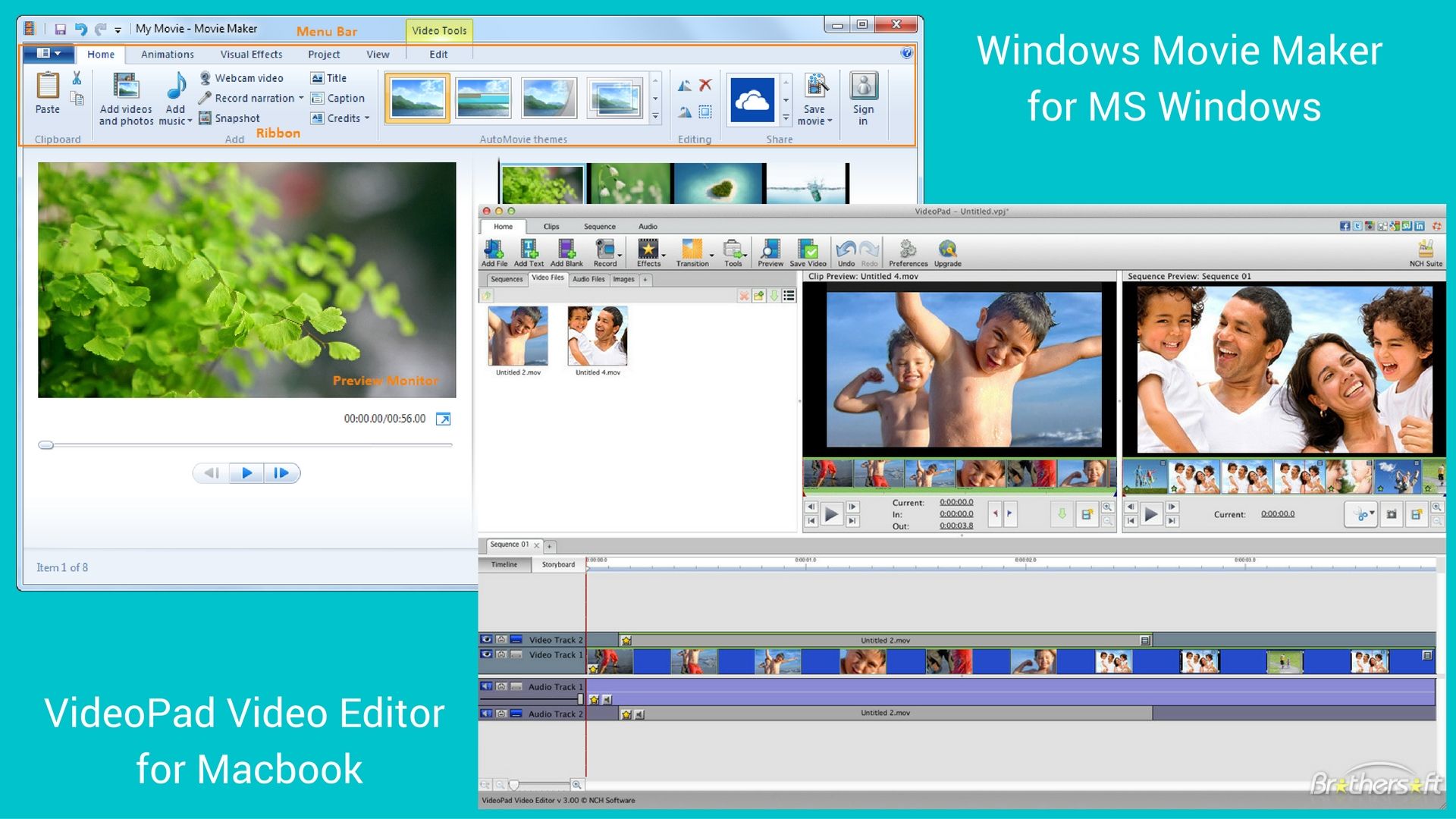
Task: Click the remove red X Editing icon
Action: 705,85
